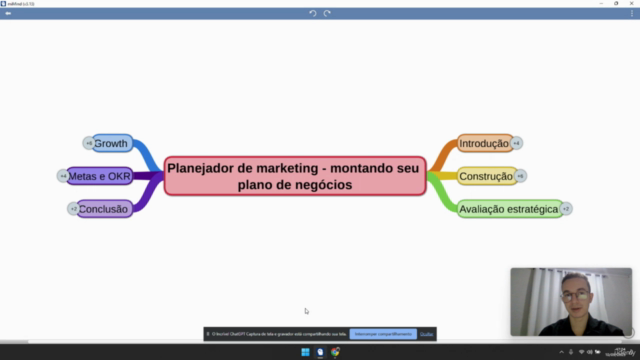Viewport: 640px width, 360px height.
Task: Click the Ocultar link in sharing bar
Action: click(x=426, y=334)
